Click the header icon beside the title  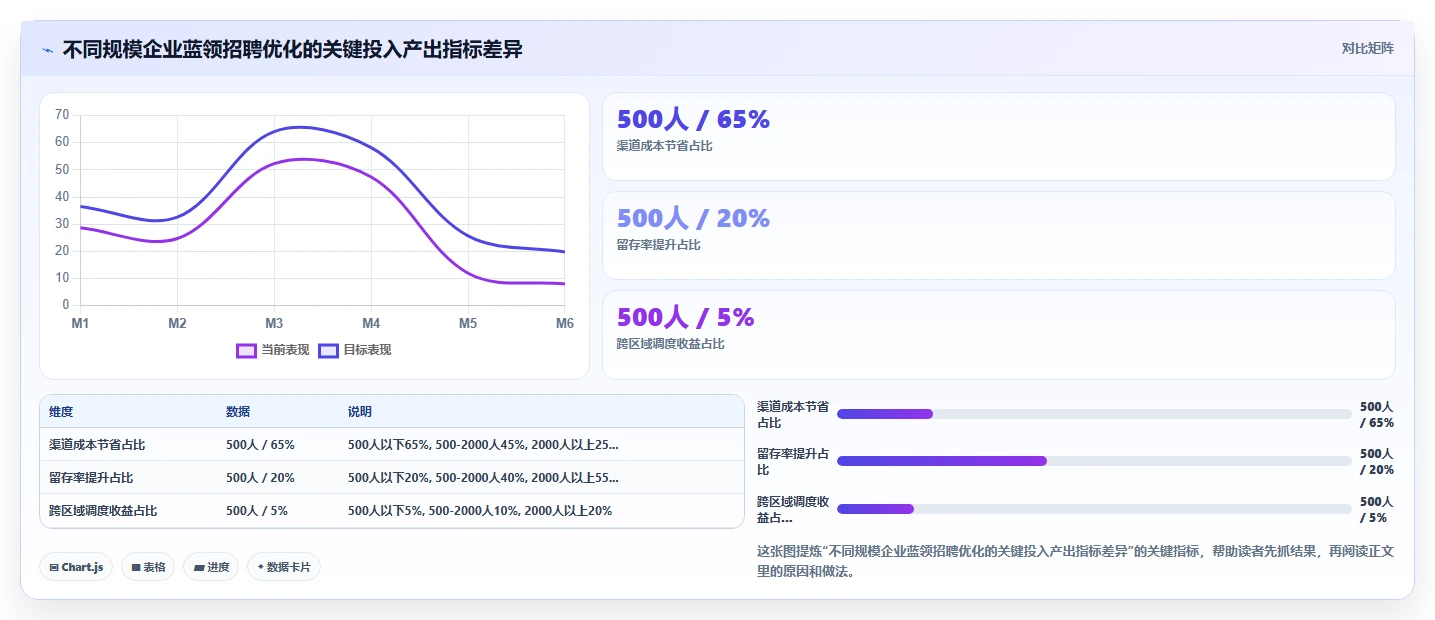(47, 49)
